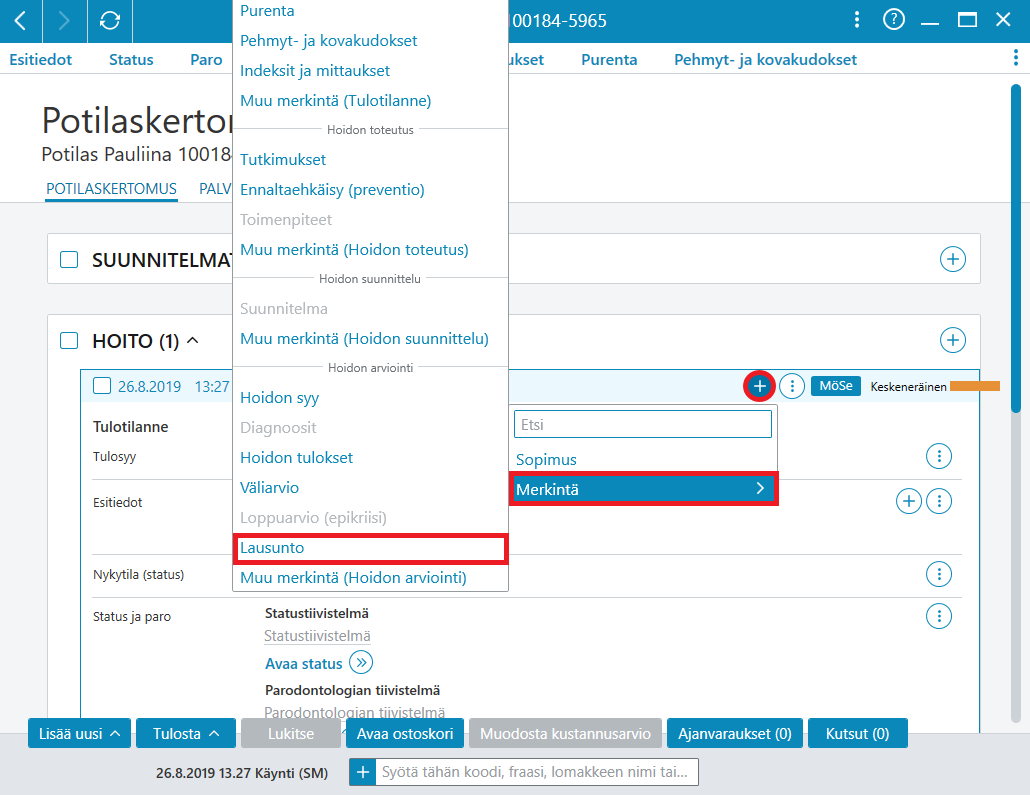The height and width of the screenshot is (795, 1030).
Task: Collapse the HOITO (1) section chevron
Action: point(192,340)
